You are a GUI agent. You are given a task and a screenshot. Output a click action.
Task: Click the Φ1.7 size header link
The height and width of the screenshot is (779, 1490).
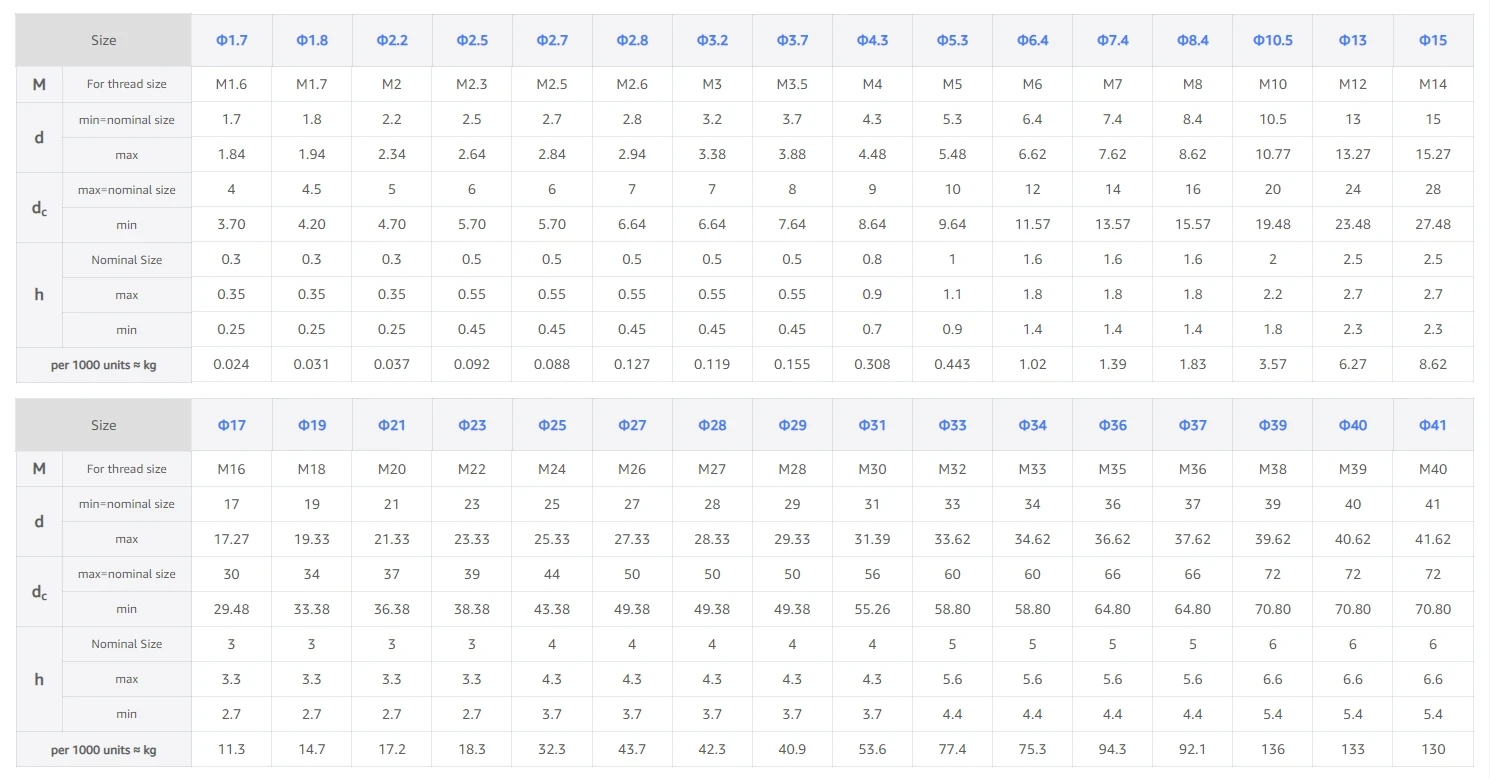click(x=231, y=40)
